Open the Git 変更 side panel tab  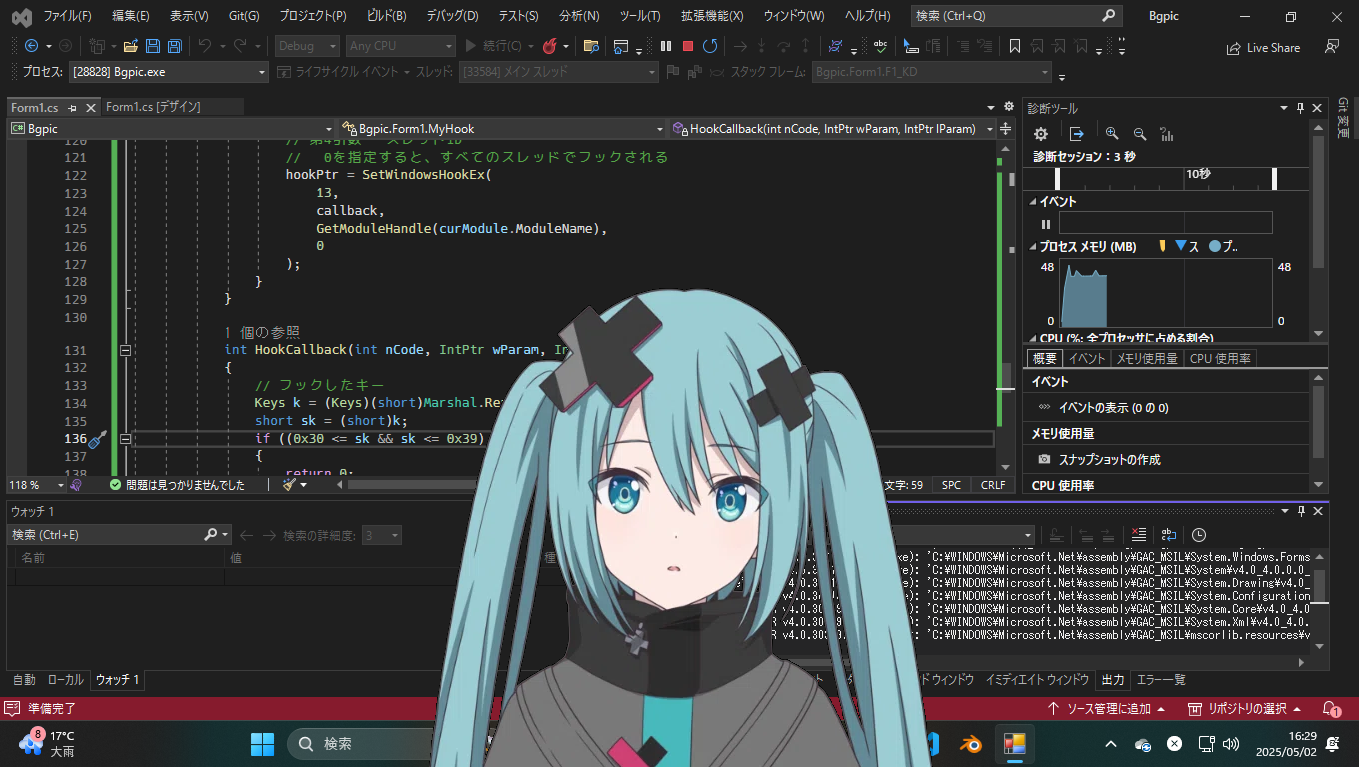click(1343, 118)
